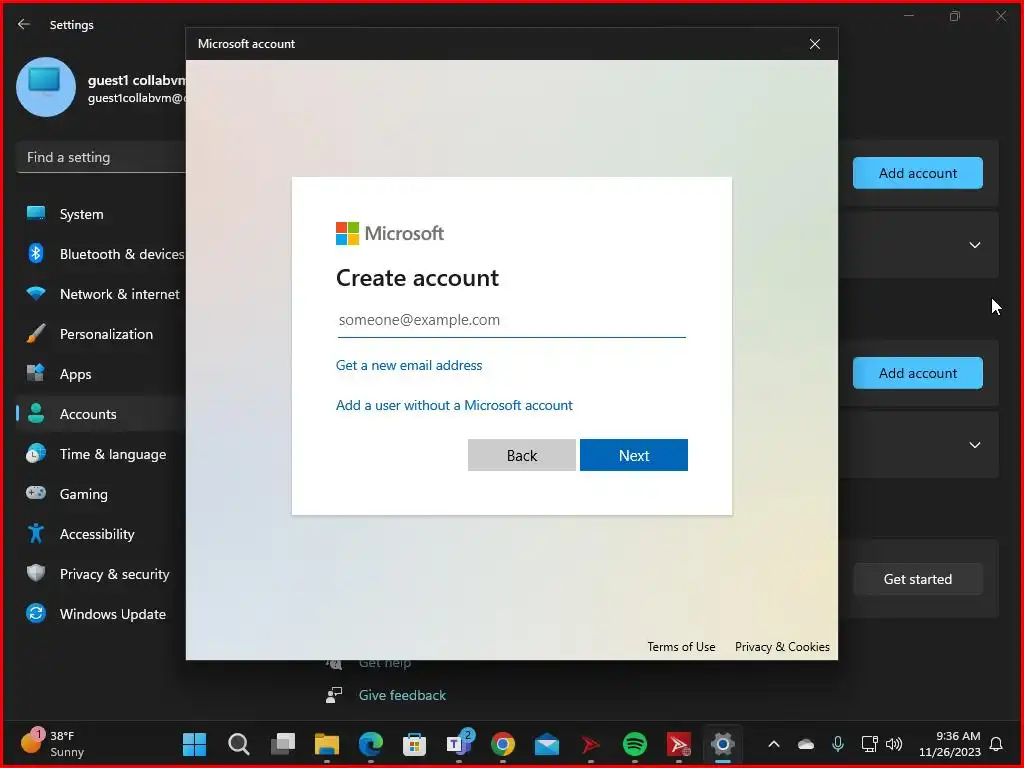Open Task View on taskbar
Viewport: 1024px width, 768px height.
[283, 744]
